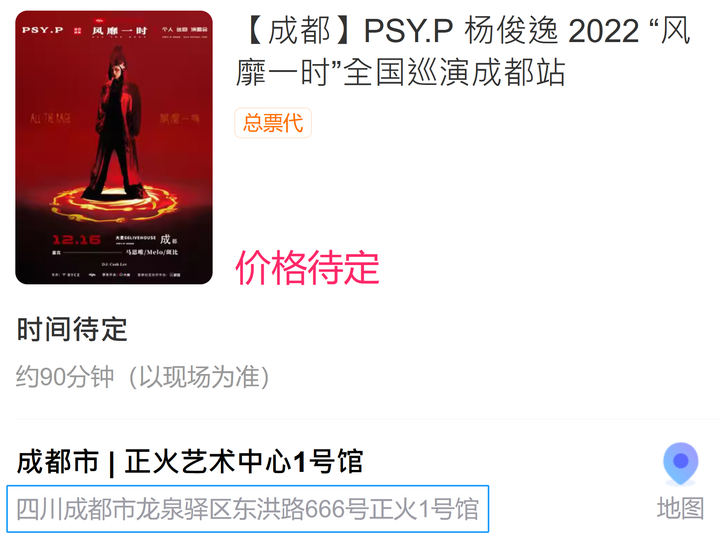The width and height of the screenshot is (720, 549).
Task: Click the 总票代 ticket agent tag
Action: (x=273, y=123)
